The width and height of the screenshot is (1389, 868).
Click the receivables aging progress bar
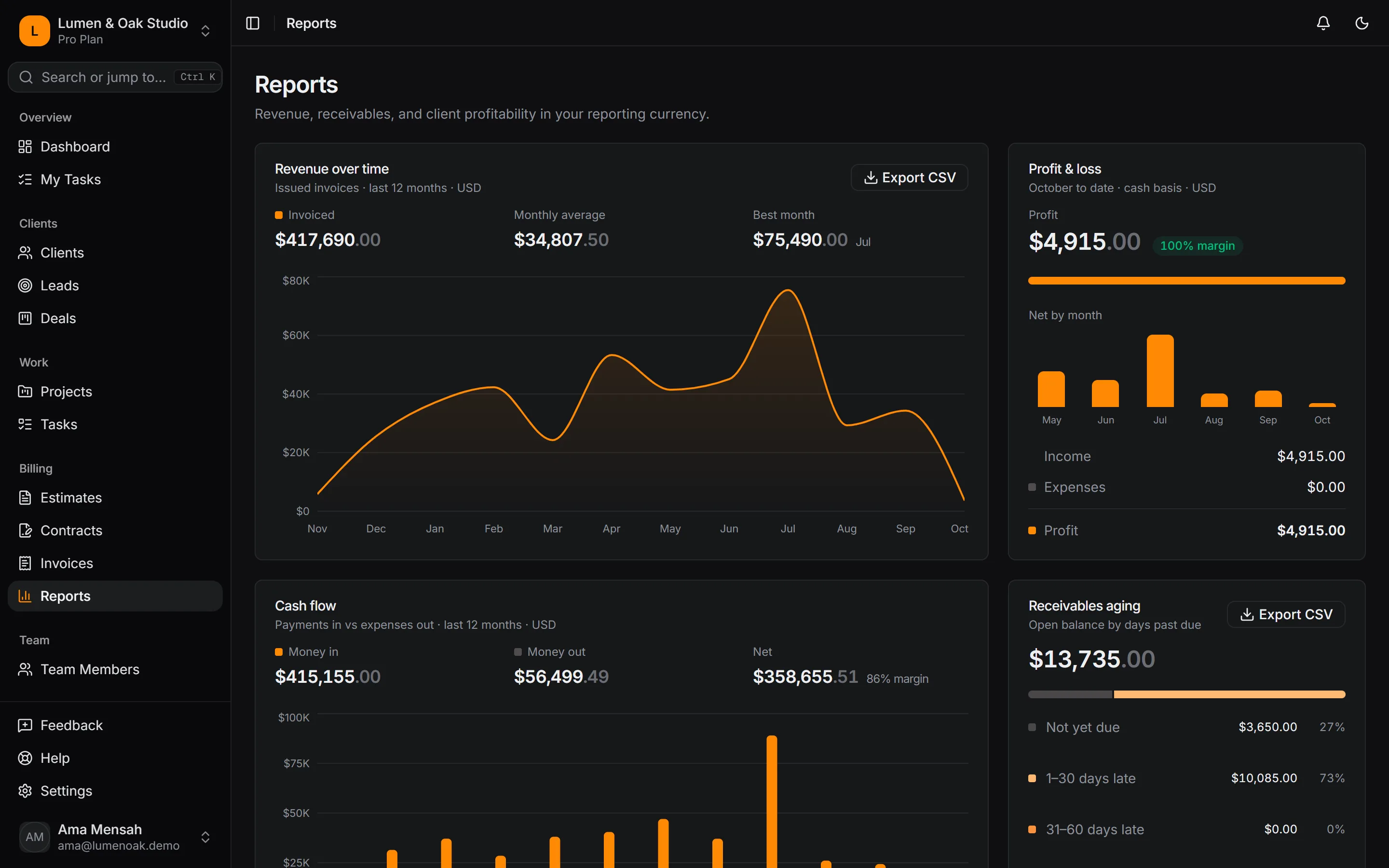click(1186, 694)
